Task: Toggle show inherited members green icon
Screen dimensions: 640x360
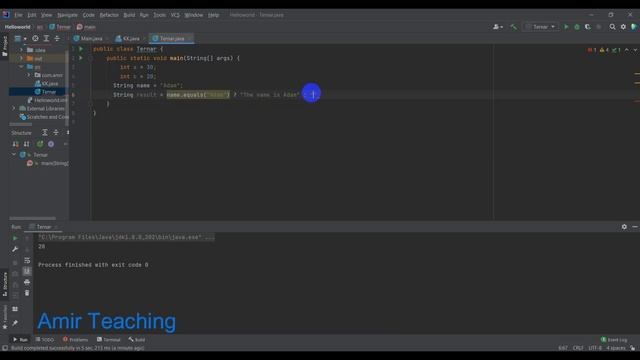Action: pyautogui.click(x=40, y=144)
